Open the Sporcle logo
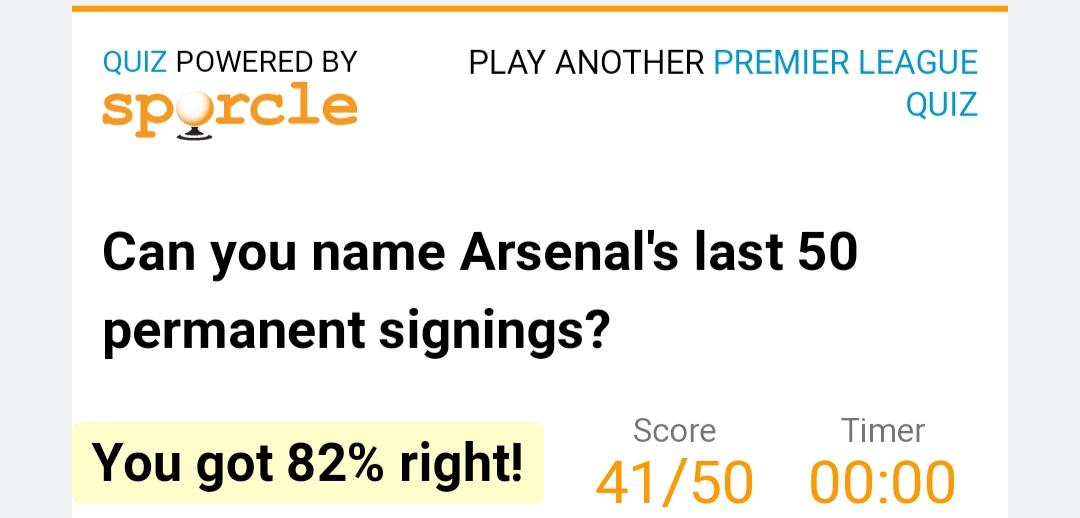 click(230, 111)
